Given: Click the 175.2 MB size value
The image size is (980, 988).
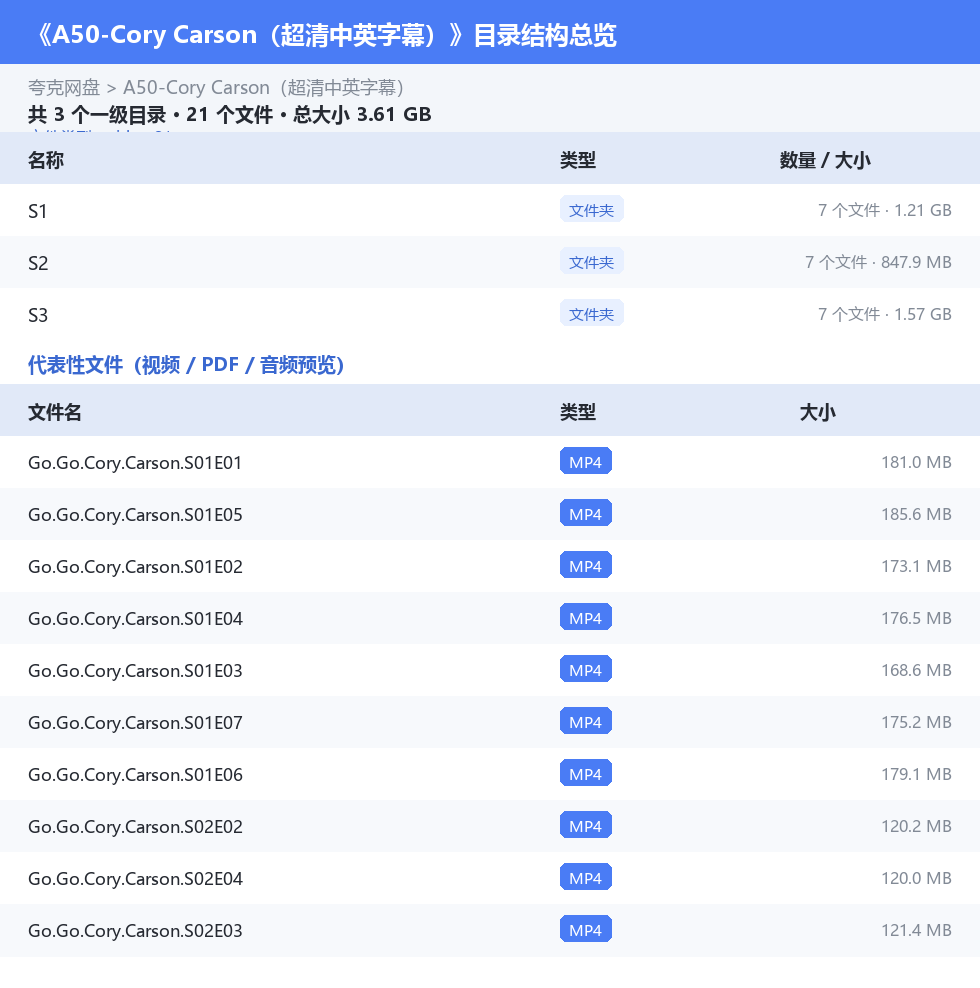Looking at the screenshot, I should 916,722.
